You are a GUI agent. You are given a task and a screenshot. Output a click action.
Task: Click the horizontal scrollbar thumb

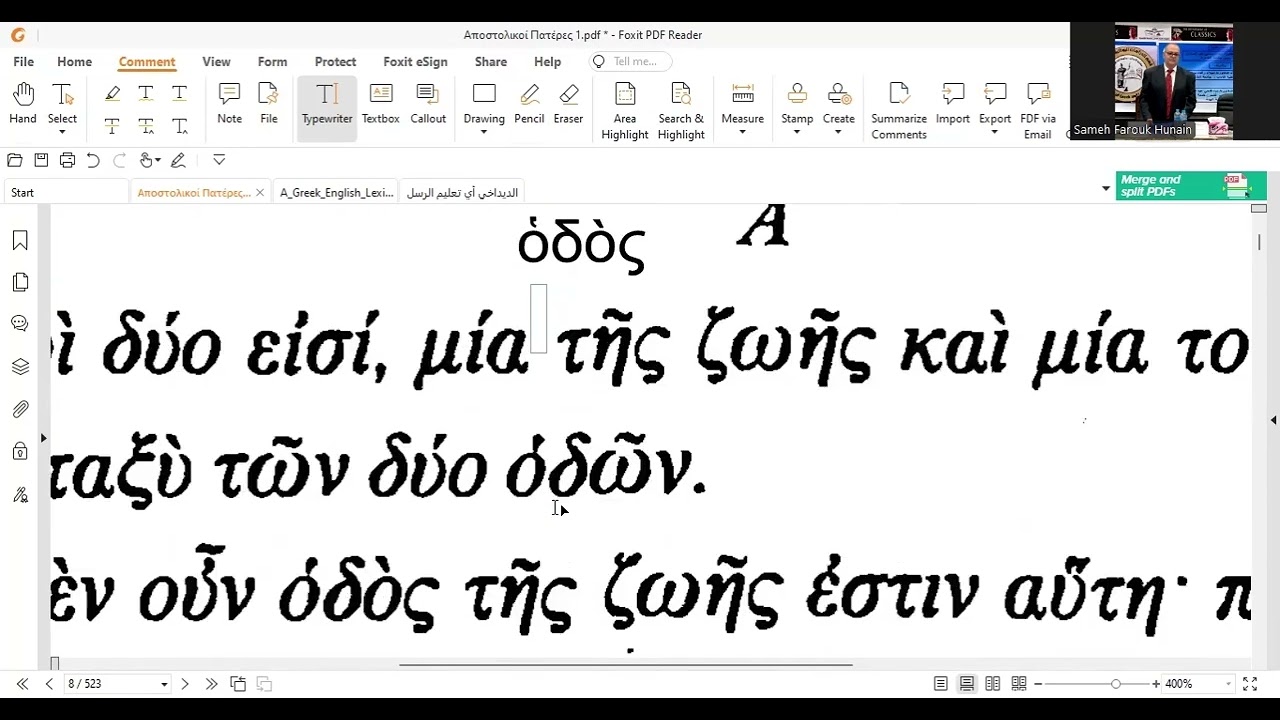(x=626, y=664)
